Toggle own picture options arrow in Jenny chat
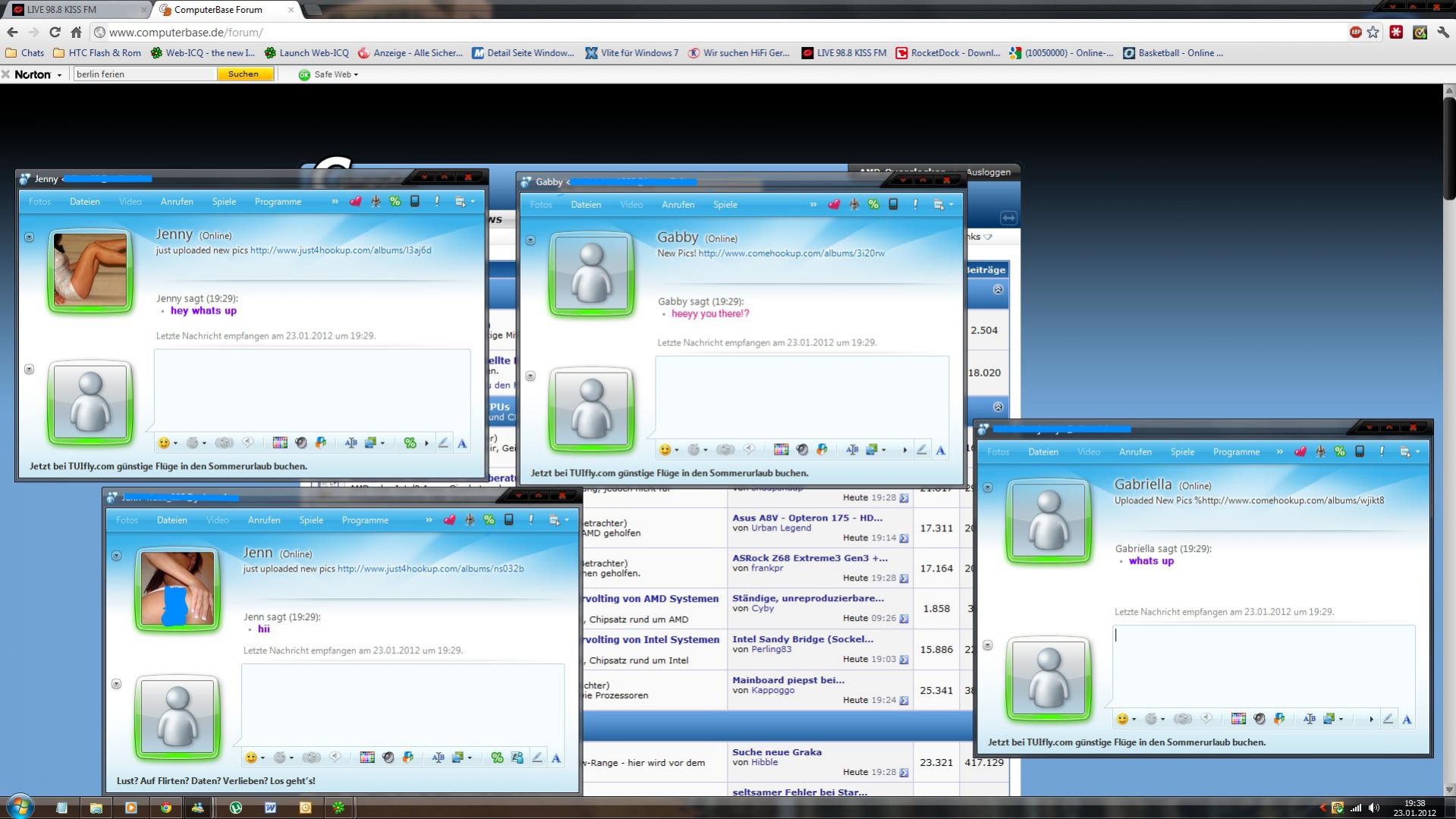1456x819 pixels. [30, 369]
